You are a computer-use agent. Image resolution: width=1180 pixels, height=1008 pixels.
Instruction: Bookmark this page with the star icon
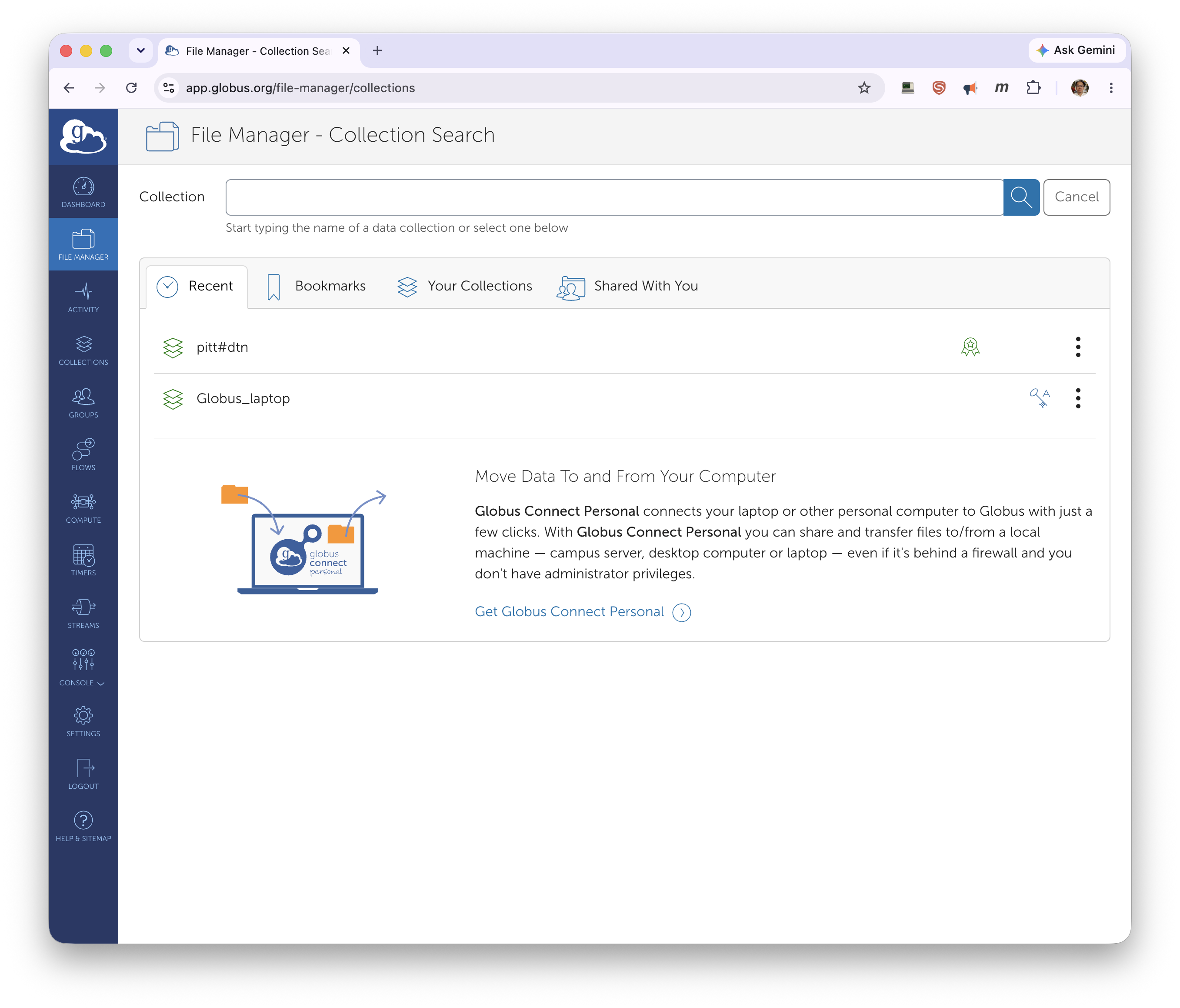click(x=864, y=88)
